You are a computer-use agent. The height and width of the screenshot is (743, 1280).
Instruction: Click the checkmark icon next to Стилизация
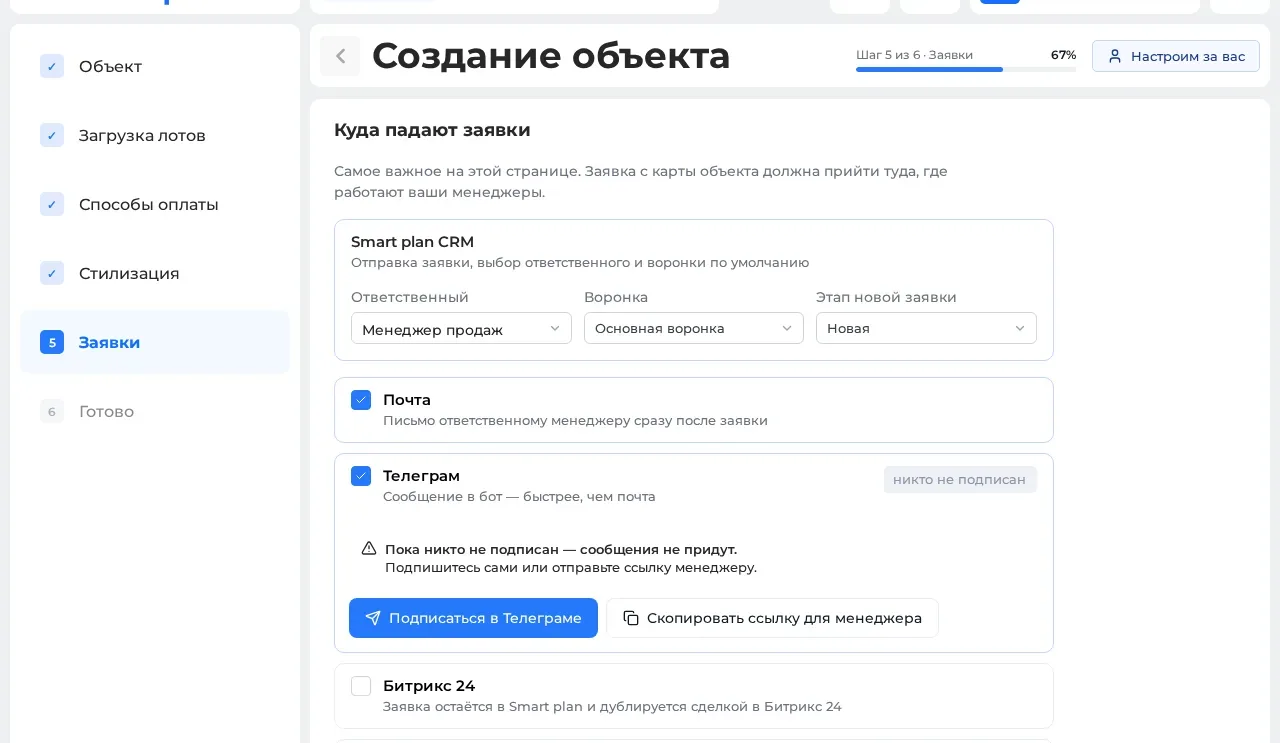coord(52,273)
